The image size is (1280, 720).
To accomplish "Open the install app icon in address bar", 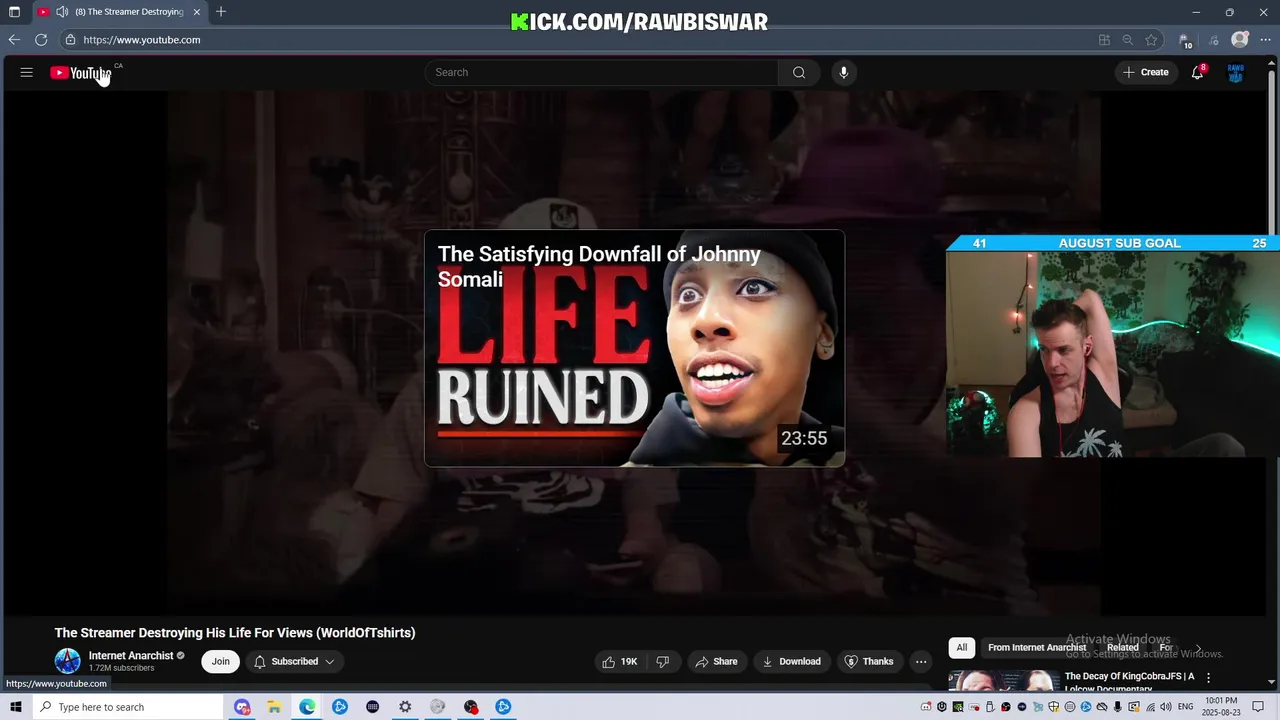I will pyautogui.click(x=1104, y=40).
